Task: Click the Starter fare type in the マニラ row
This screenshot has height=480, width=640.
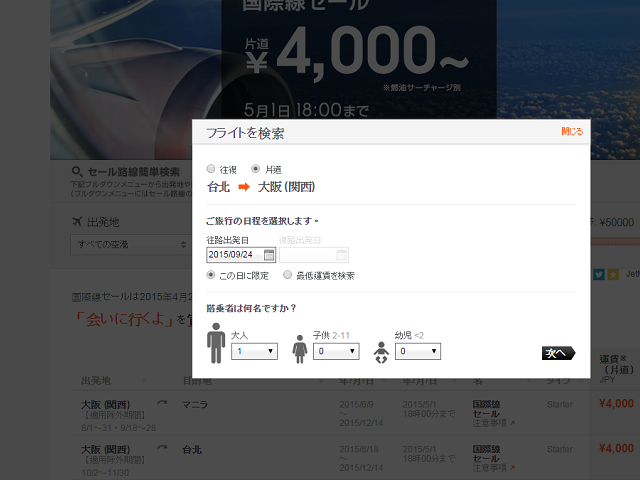Action: pyautogui.click(x=560, y=404)
